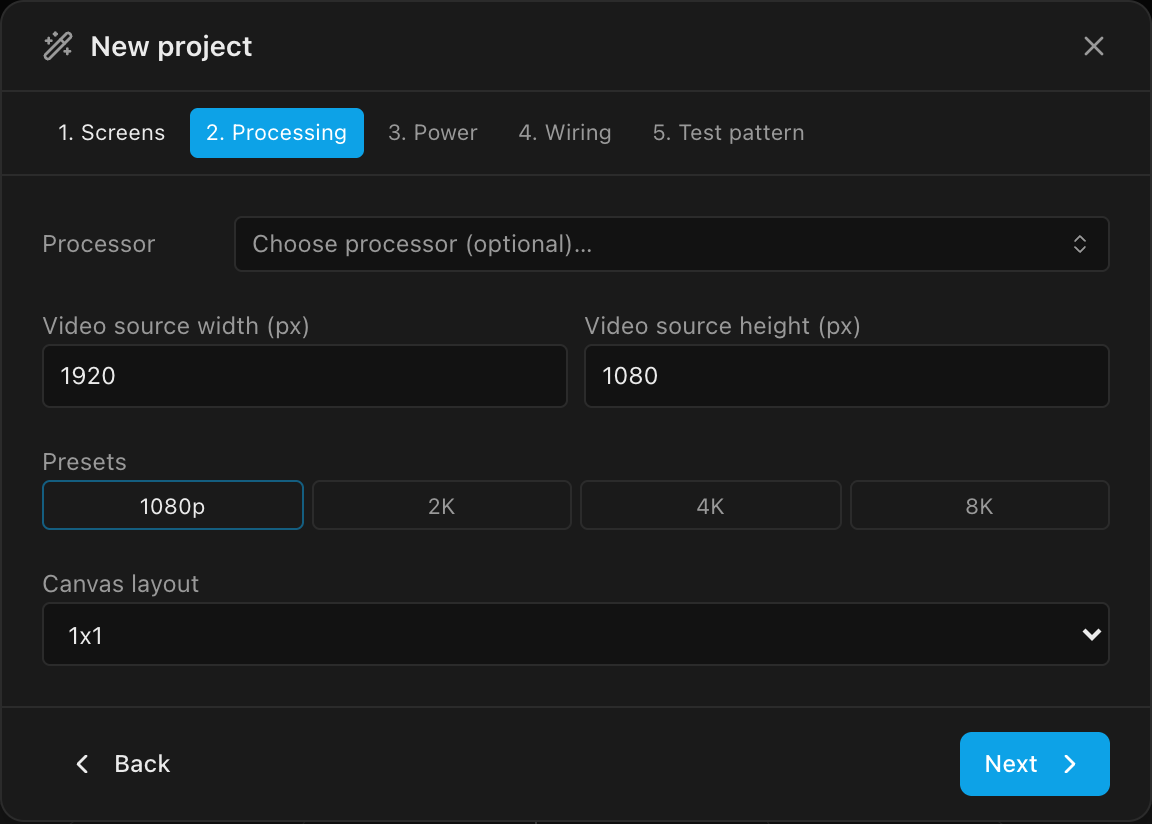Select the 2. Processing tab
The width and height of the screenshot is (1152, 824).
[277, 133]
